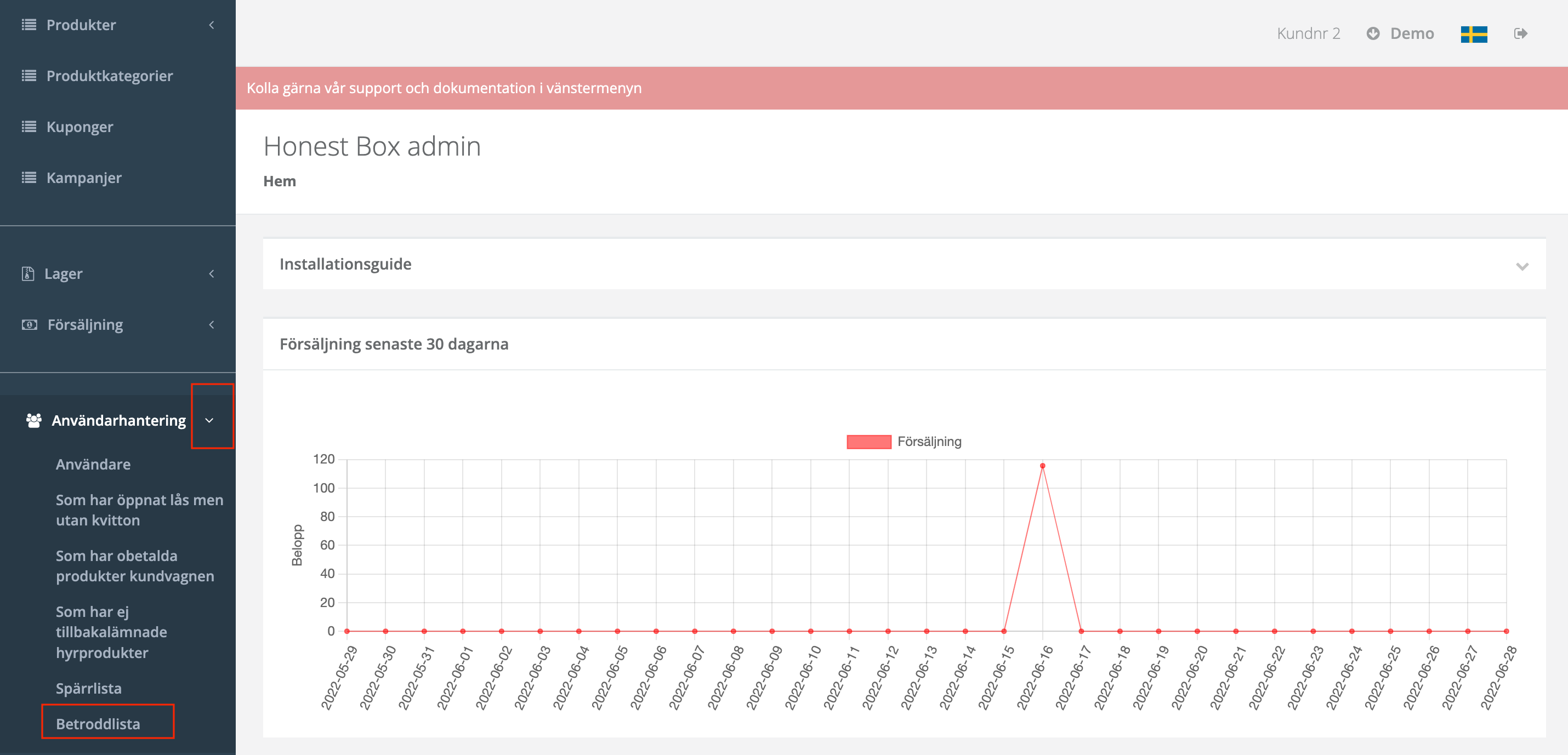Toggle the Försäljning legend in the chart

click(929, 442)
